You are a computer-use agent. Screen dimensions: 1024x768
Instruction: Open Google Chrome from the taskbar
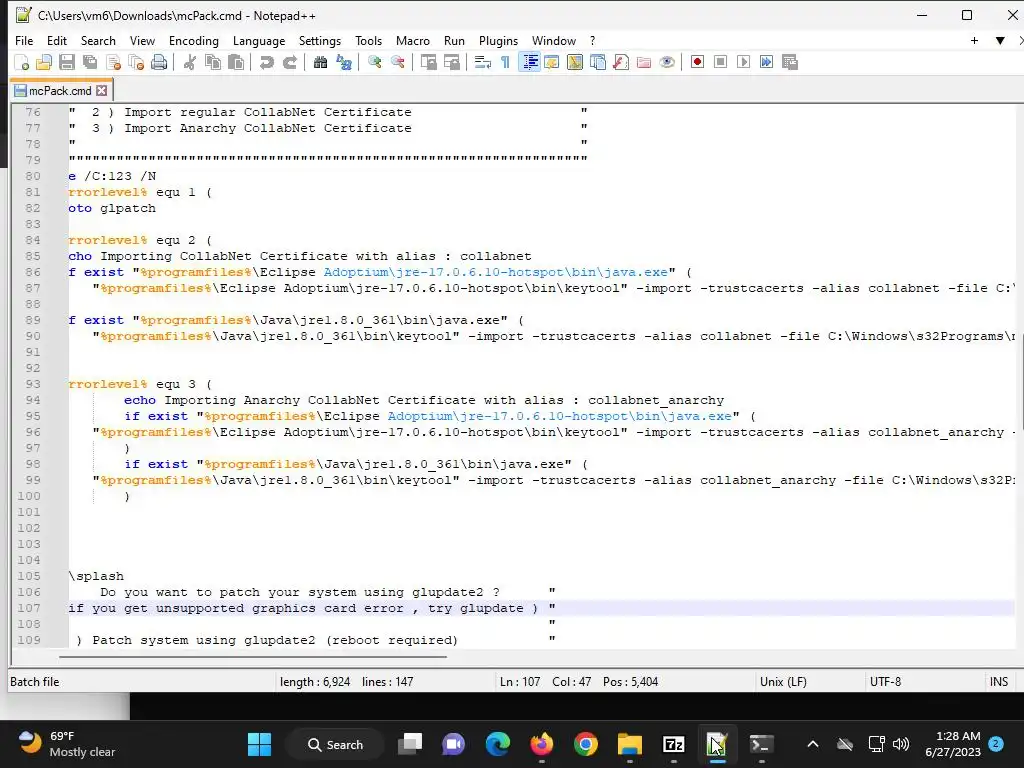(586, 744)
